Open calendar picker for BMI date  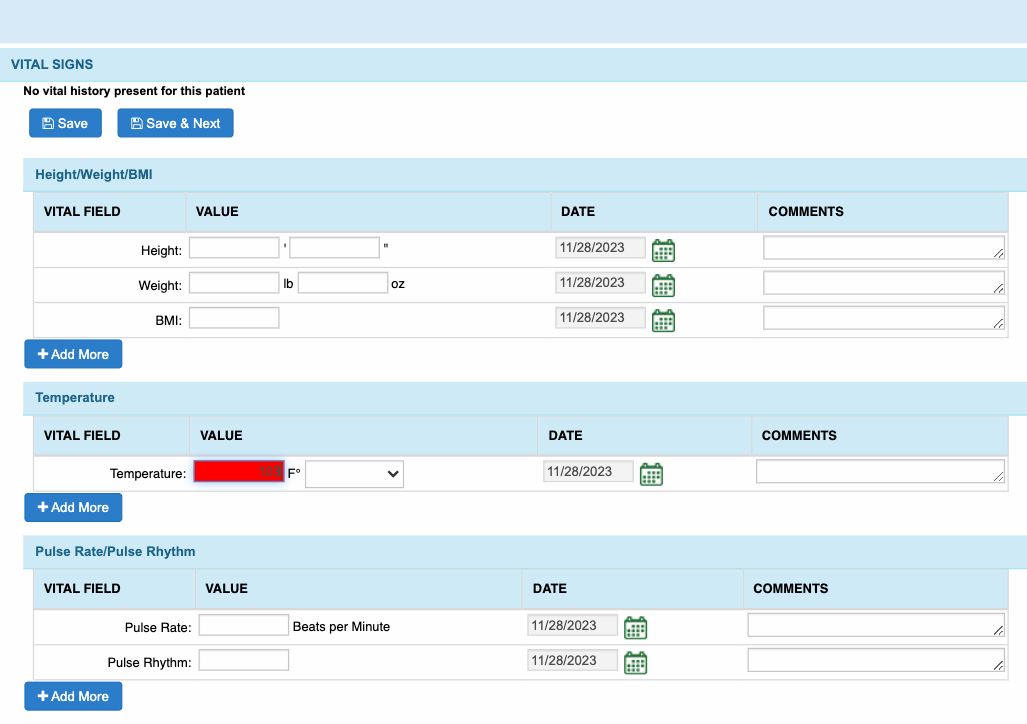tap(663, 320)
